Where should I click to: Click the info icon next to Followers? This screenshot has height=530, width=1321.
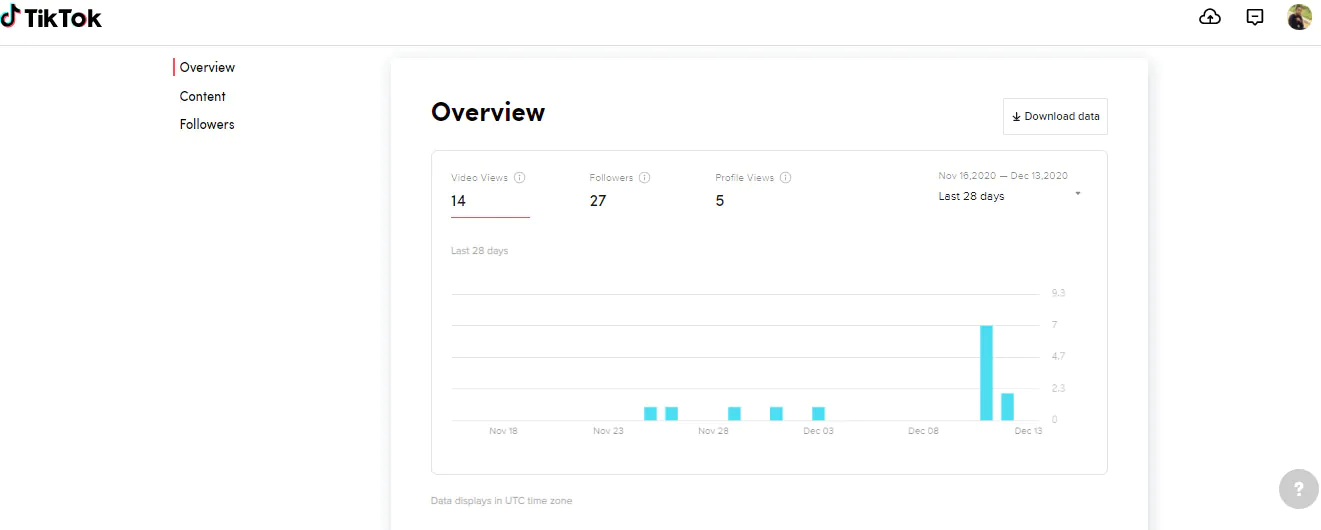pos(645,178)
